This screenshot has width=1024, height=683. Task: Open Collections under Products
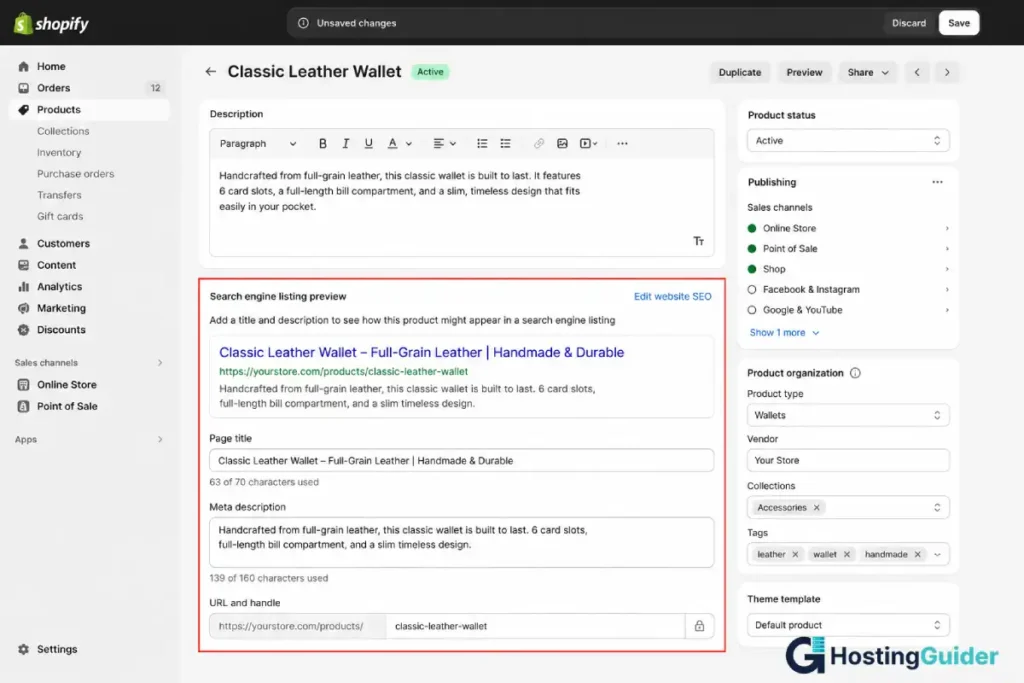(x=63, y=131)
